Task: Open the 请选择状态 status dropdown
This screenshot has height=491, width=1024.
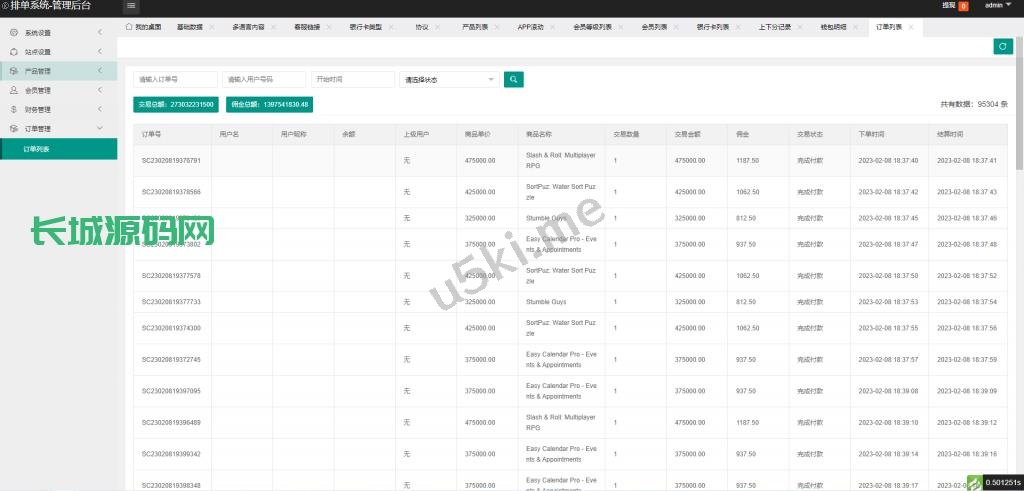Action: 449,79
